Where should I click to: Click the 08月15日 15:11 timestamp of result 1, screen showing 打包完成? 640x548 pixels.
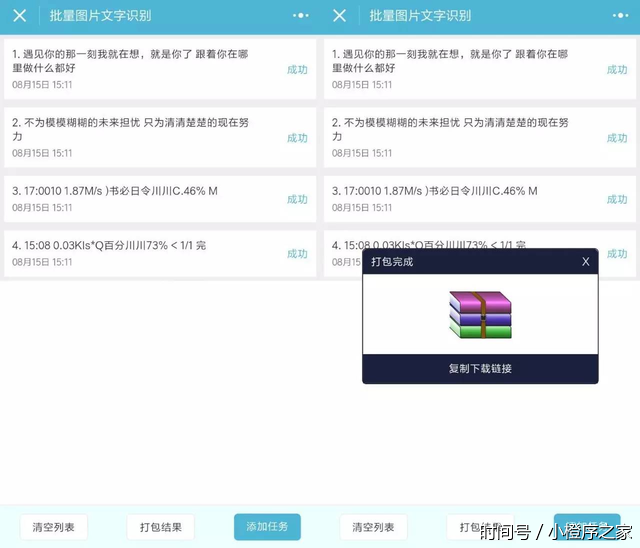pyautogui.click(x=362, y=85)
